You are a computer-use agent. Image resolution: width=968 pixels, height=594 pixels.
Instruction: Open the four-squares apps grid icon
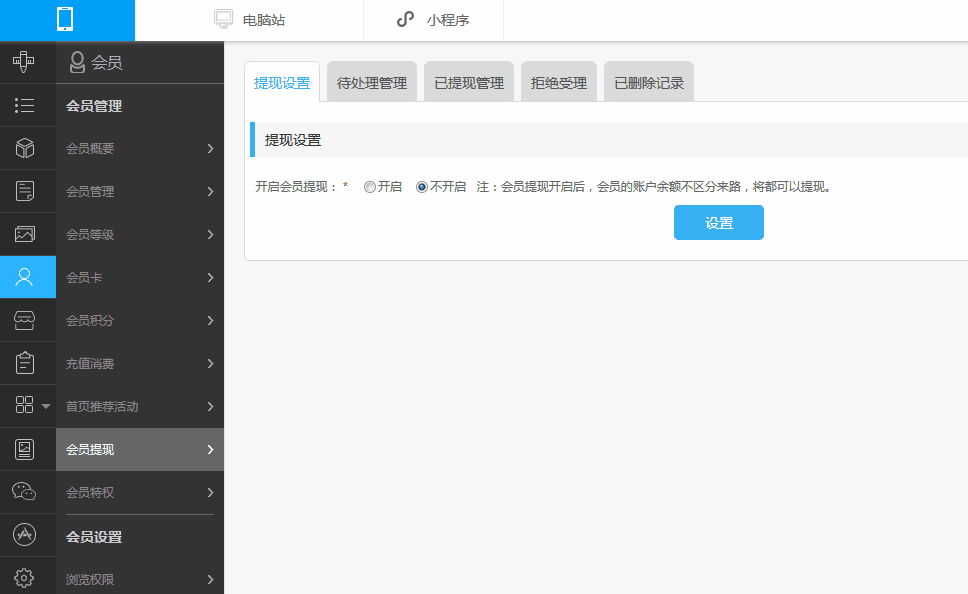click(x=24, y=405)
